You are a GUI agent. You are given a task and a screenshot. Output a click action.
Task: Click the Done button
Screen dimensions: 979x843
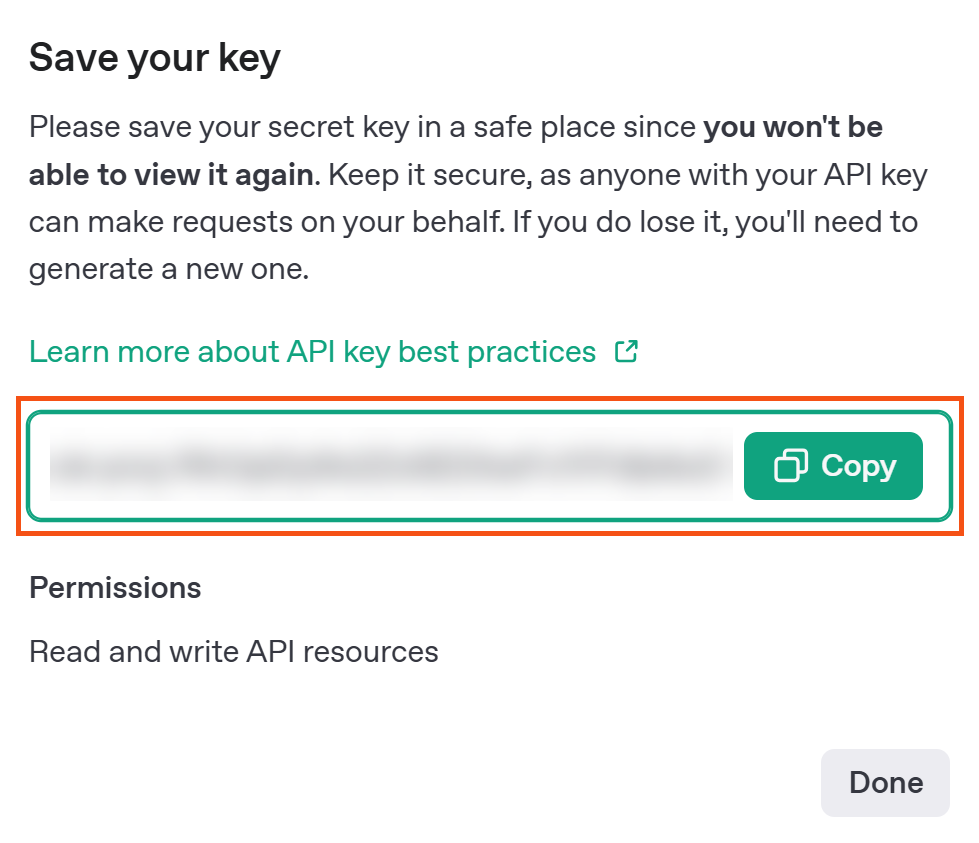point(885,782)
